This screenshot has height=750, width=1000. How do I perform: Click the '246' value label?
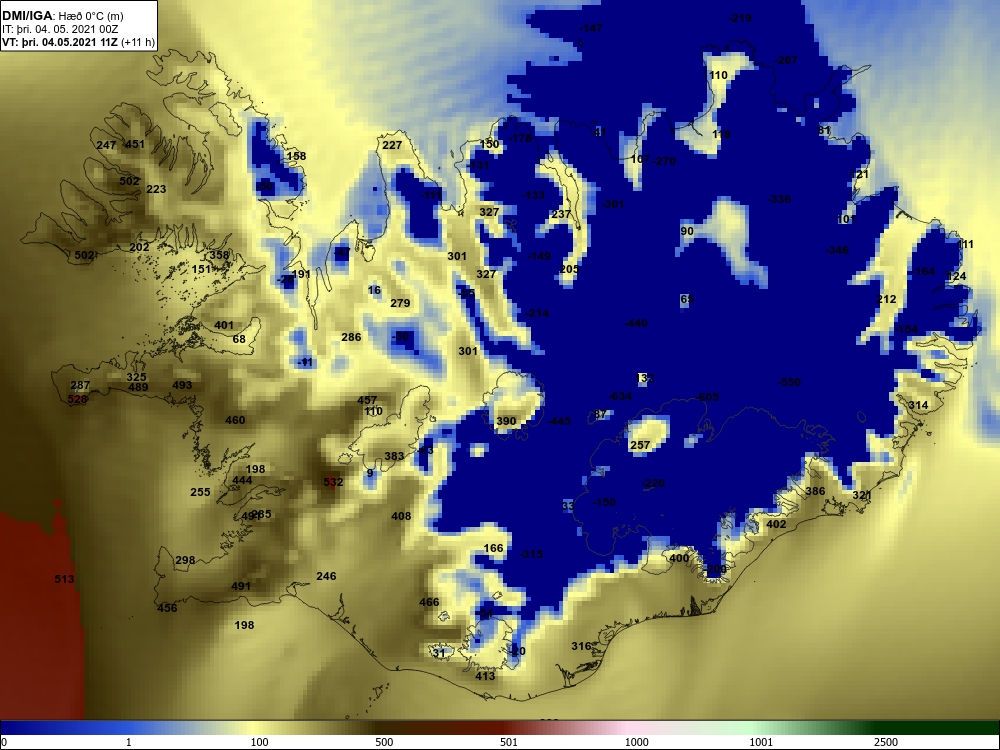(x=326, y=576)
